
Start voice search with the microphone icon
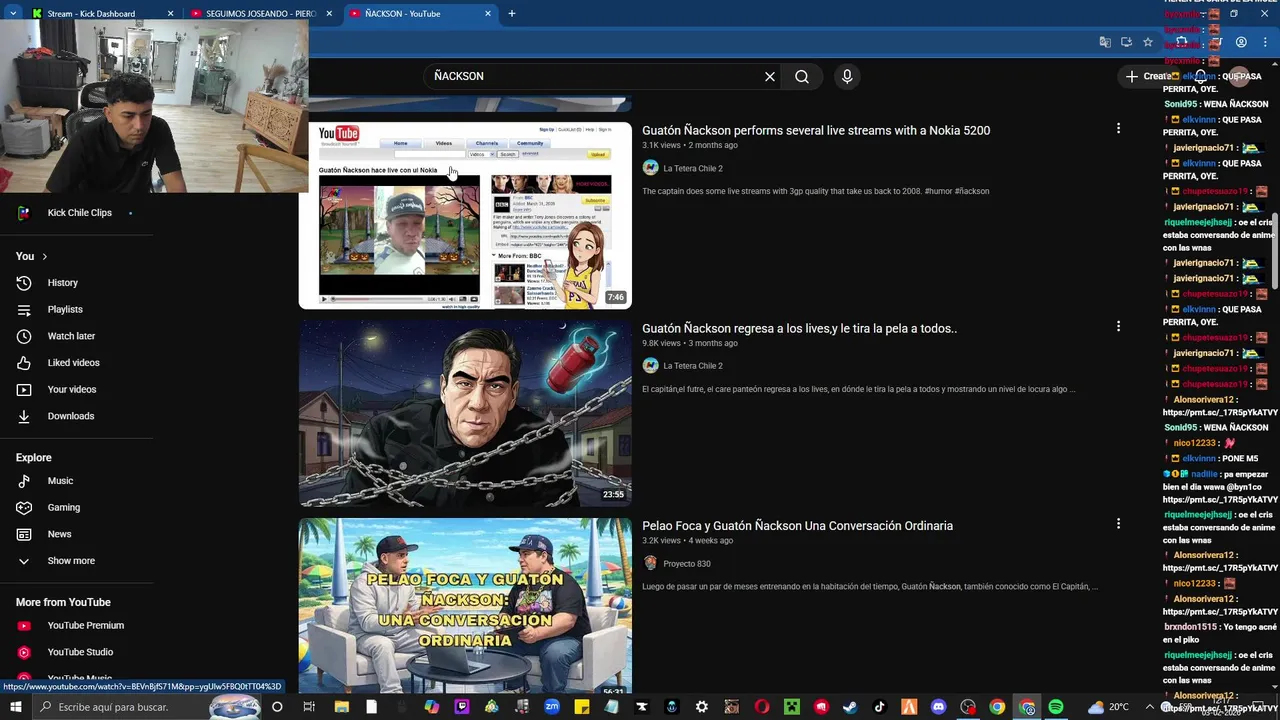click(x=847, y=76)
